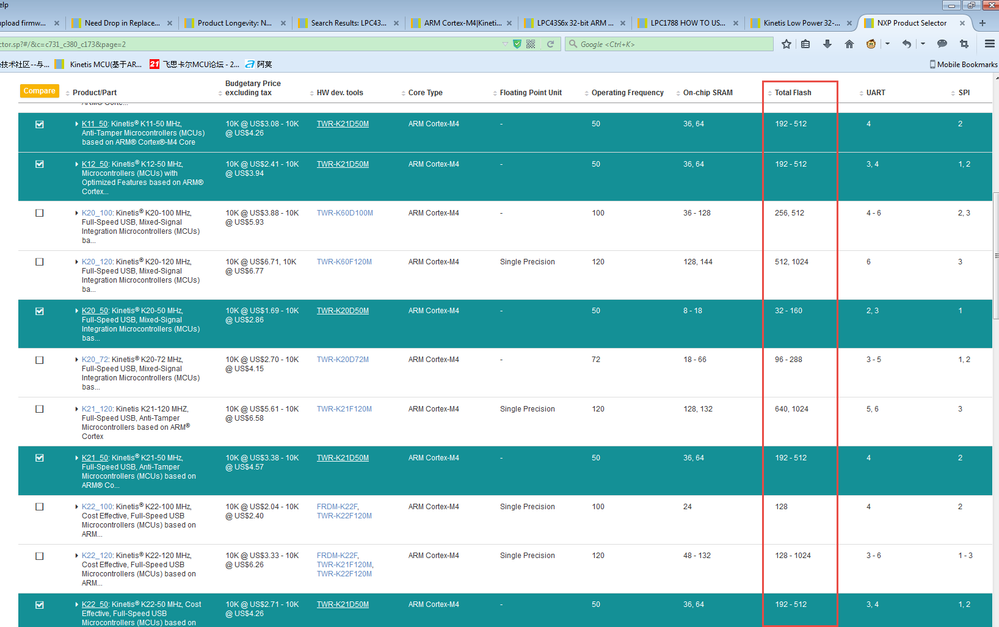Close the Kinetis Low Power tab
The height and width of the screenshot is (627, 999).
849,23
